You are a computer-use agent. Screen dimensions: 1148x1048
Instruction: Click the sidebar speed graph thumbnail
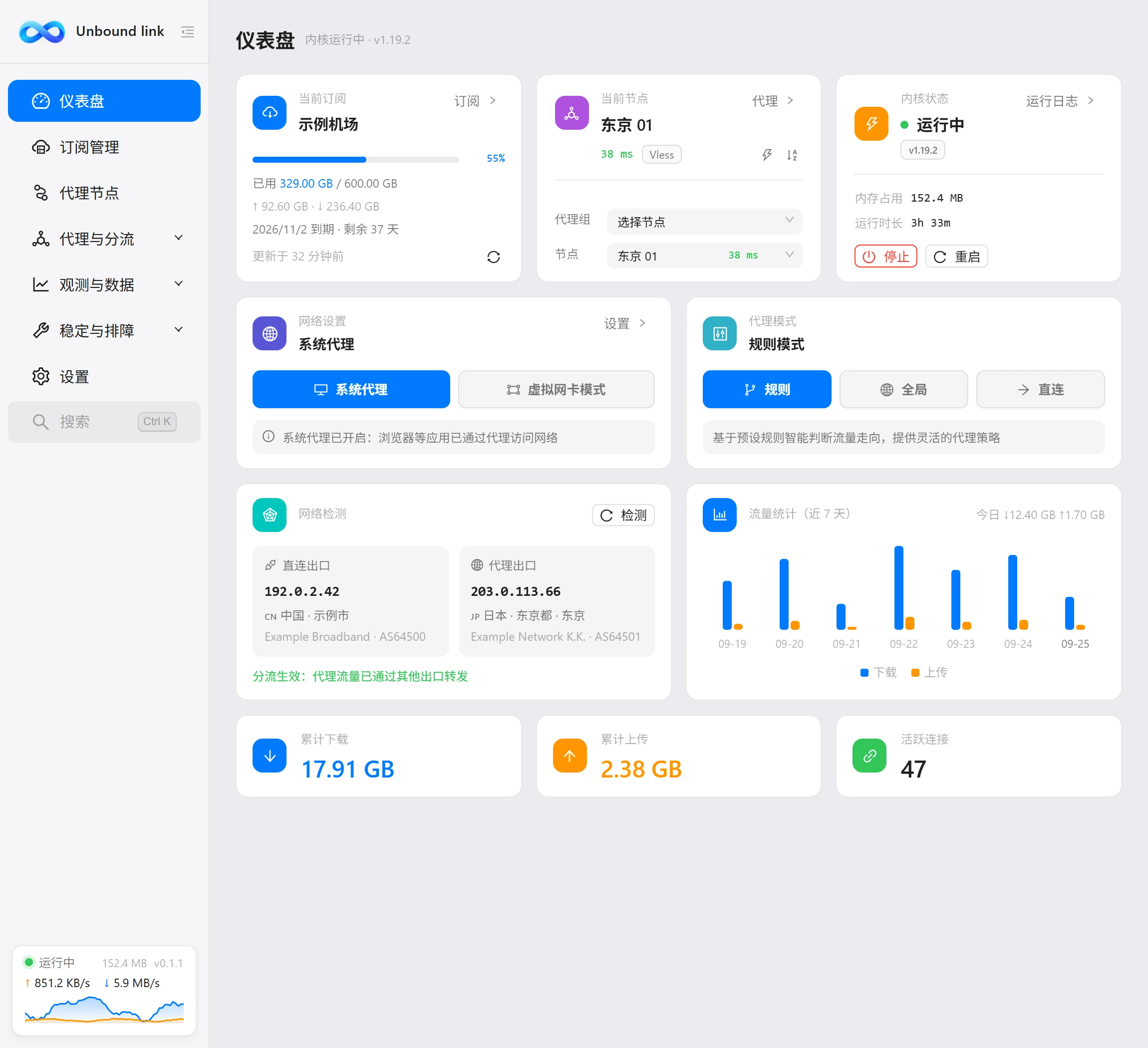pyautogui.click(x=104, y=1010)
